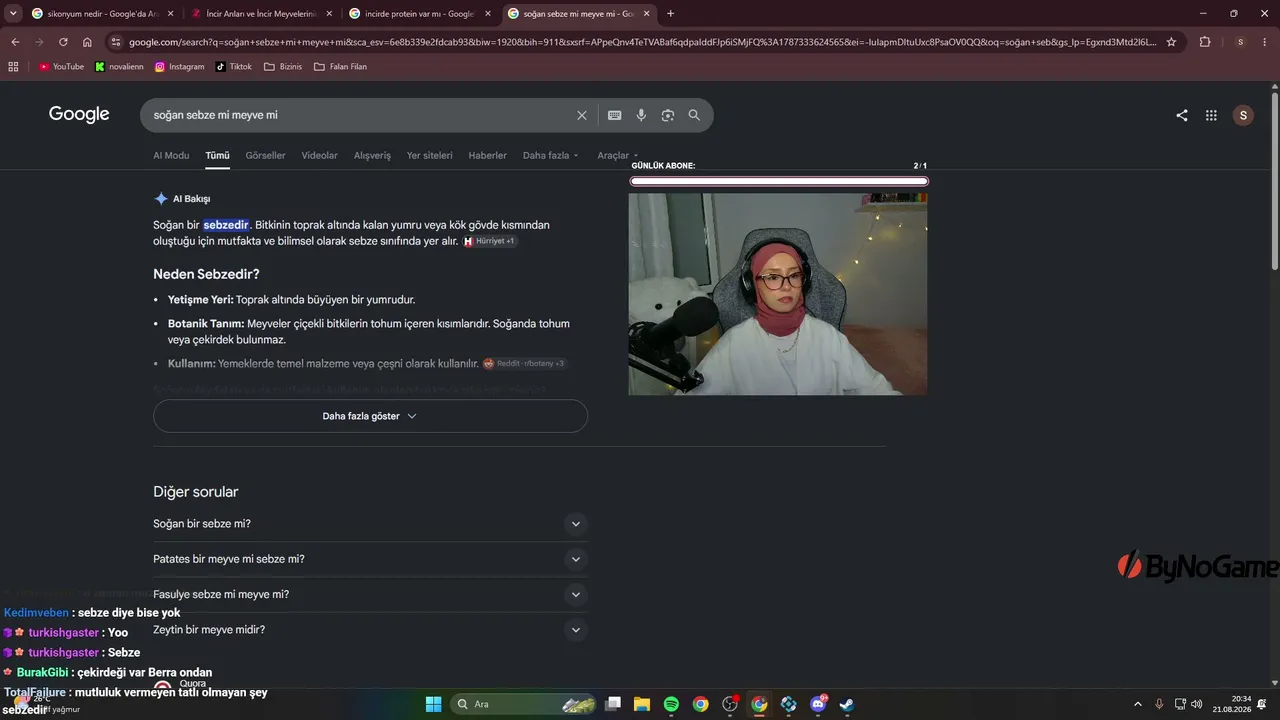This screenshot has width=1280, height=720.
Task: Go back to the previous page
Action: click(15, 42)
